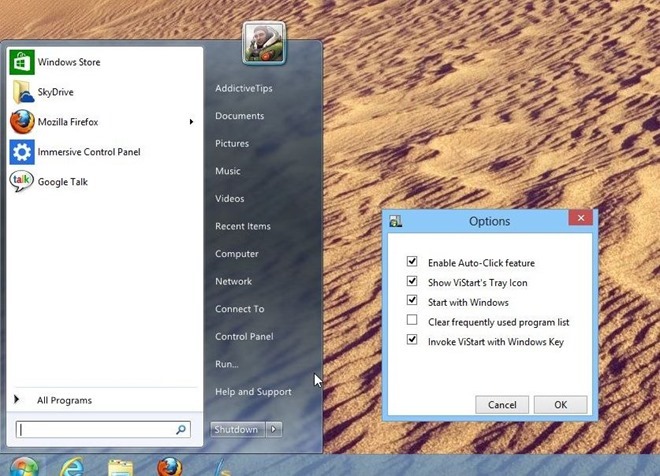
Task: Open the SkyDrive folder icon
Action: pyautogui.click(x=23, y=92)
